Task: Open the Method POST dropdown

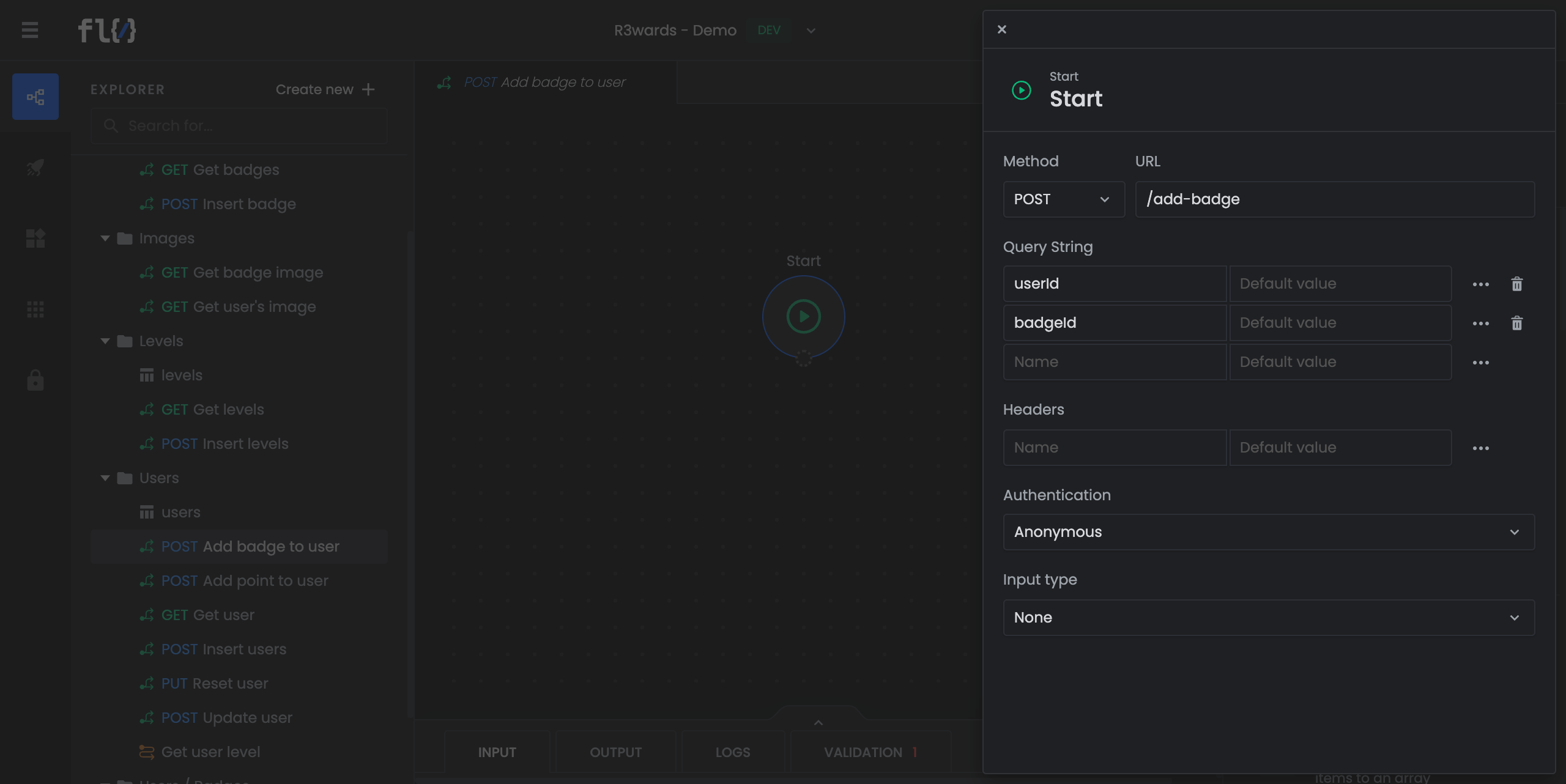Action: 1063,199
